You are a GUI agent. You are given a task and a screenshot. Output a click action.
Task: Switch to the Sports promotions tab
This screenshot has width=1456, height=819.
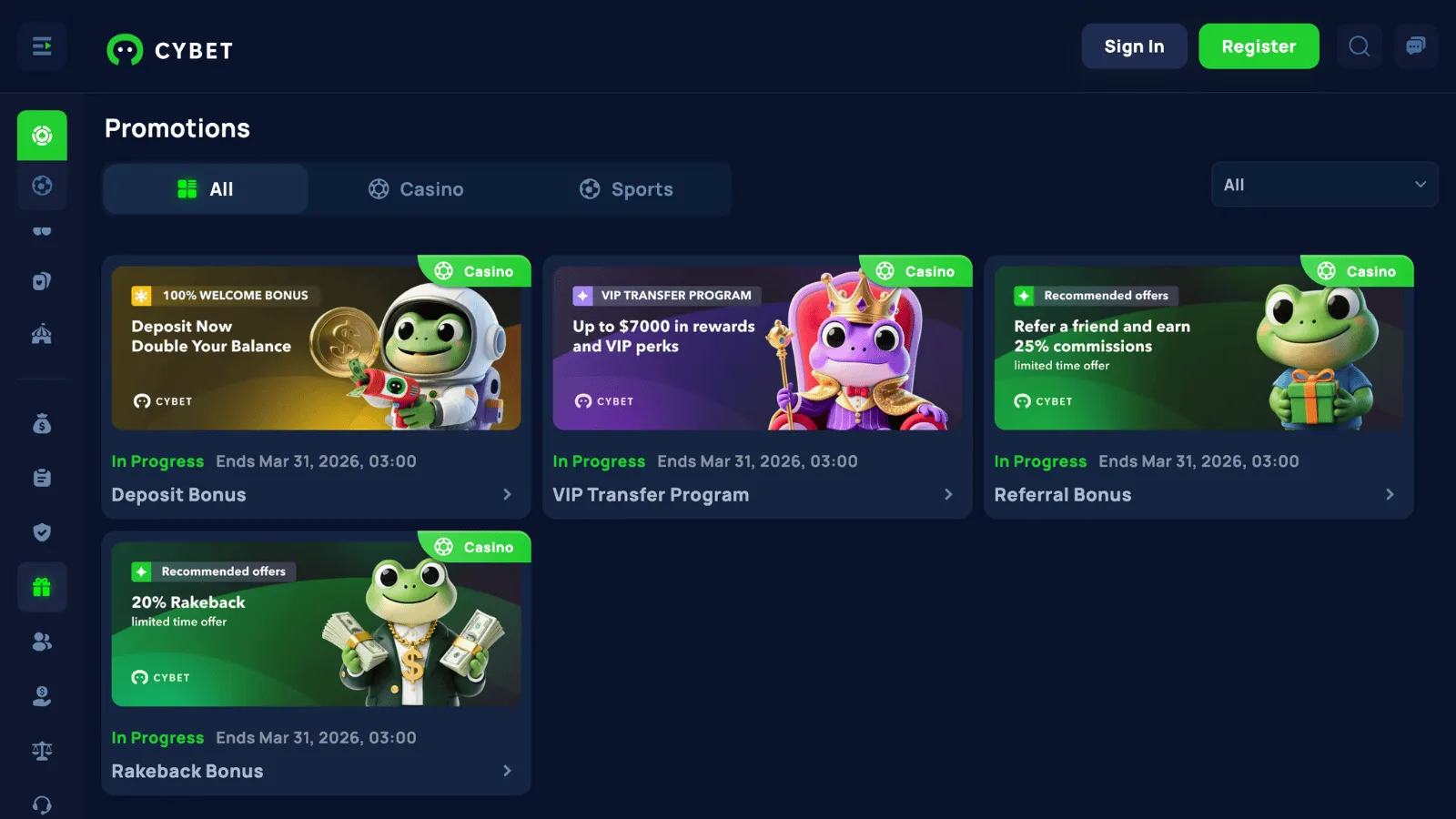pyautogui.click(x=626, y=189)
